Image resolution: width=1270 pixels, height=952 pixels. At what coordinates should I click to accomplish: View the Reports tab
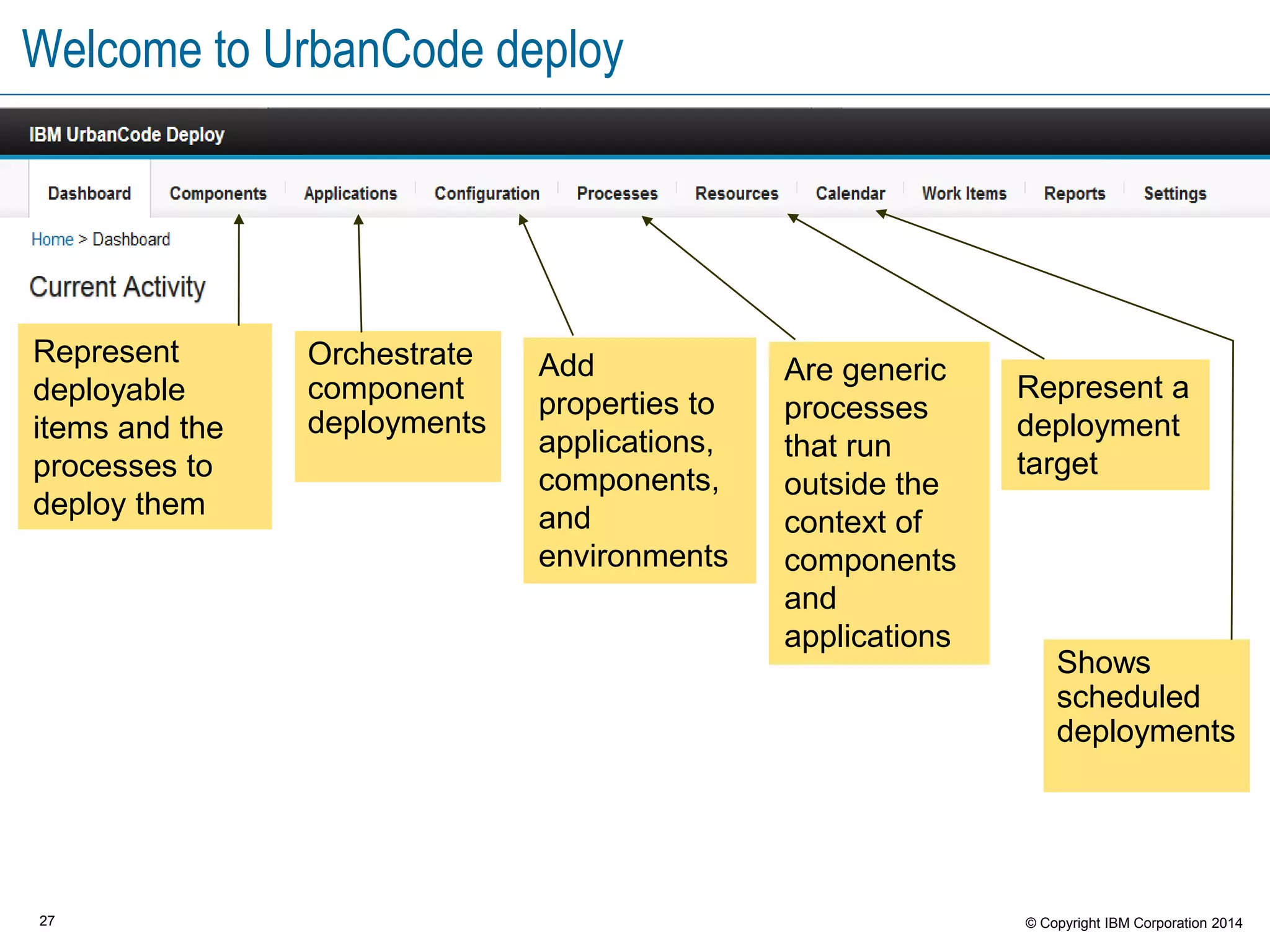pos(1075,193)
